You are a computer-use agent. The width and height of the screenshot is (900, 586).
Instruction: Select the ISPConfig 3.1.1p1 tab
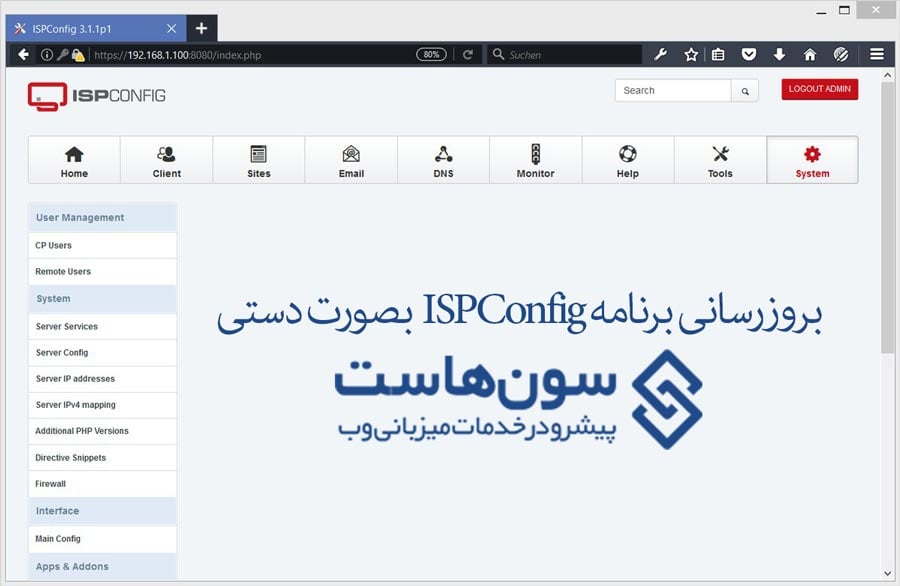click(x=96, y=29)
